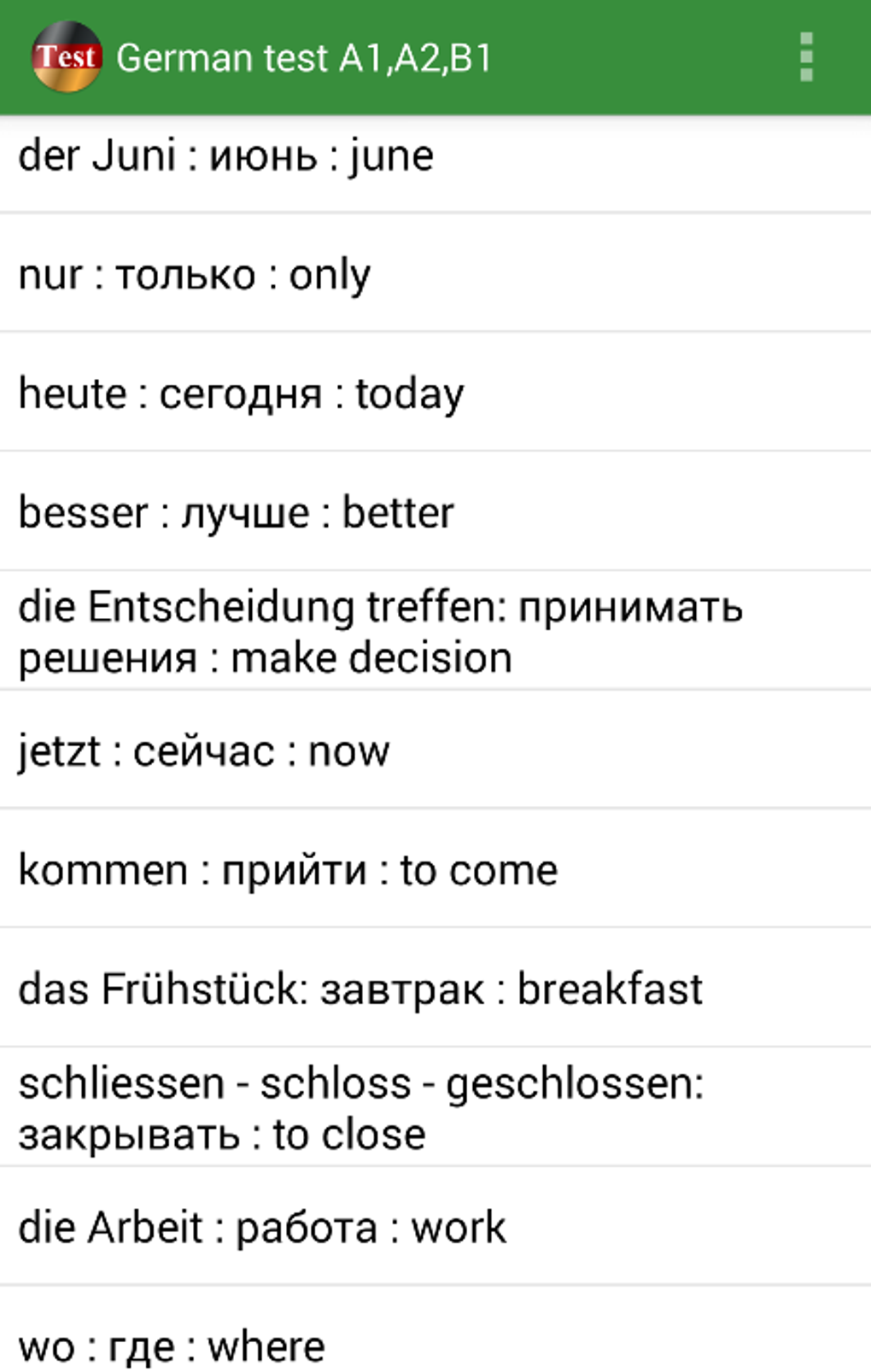Viewport: 871px width, 1372px height.
Task: Choose the 'besser : better' row
Action: pyautogui.click(x=236, y=513)
